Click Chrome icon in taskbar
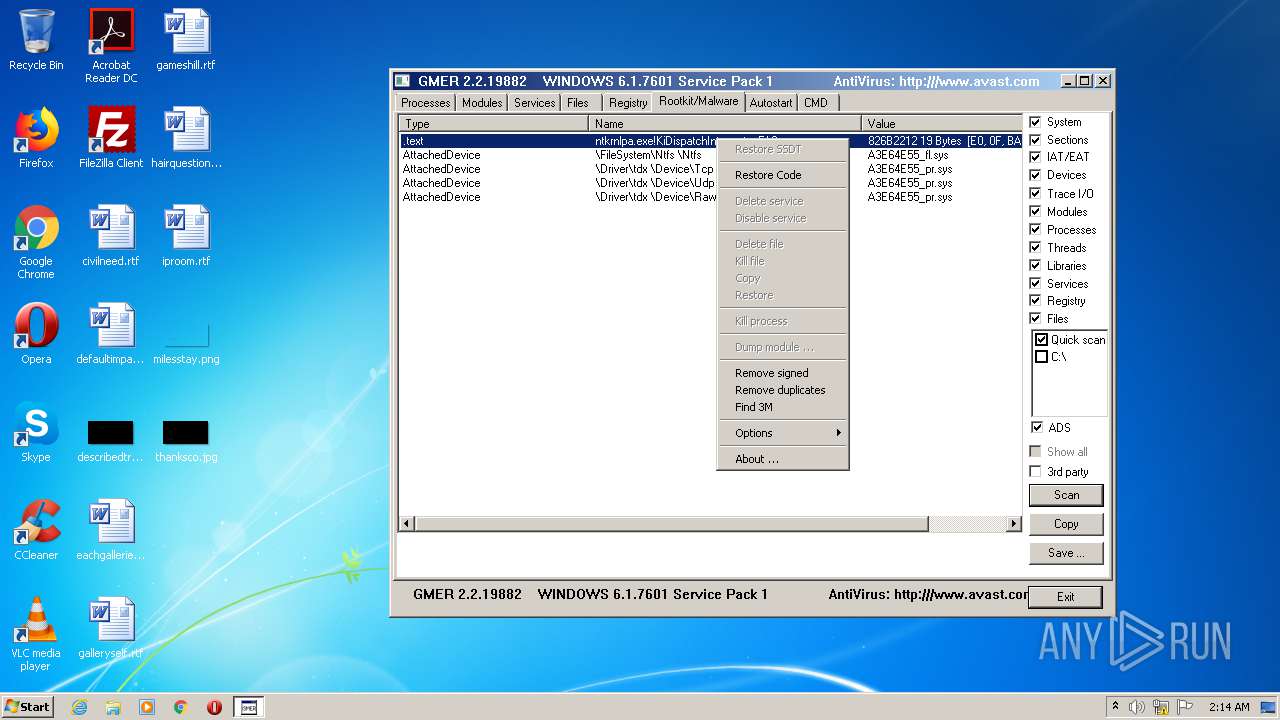1280x720 pixels. tap(181, 707)
